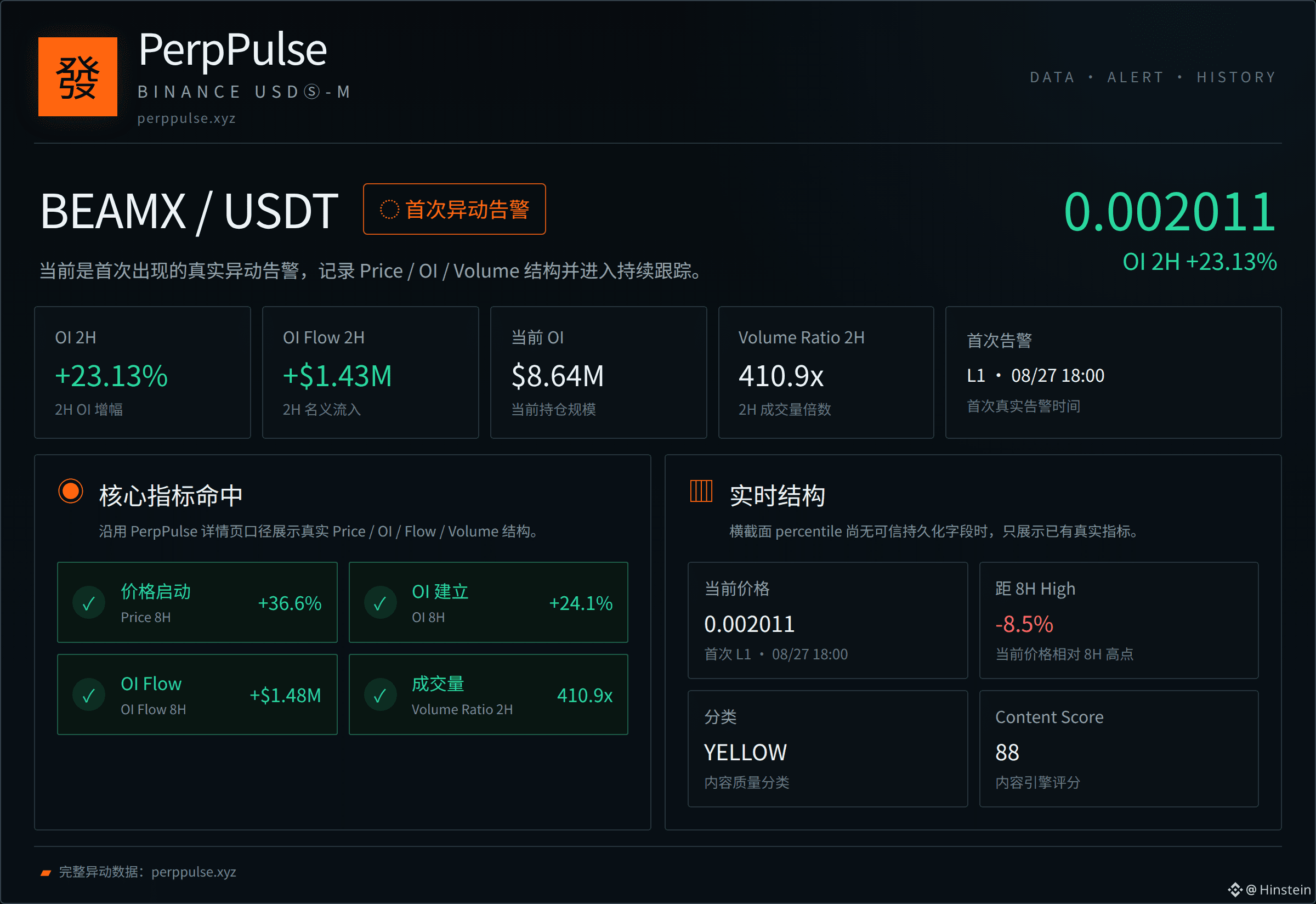Click the 2H 名义流入 caption

pyautogui.click(x=321, y=409)
